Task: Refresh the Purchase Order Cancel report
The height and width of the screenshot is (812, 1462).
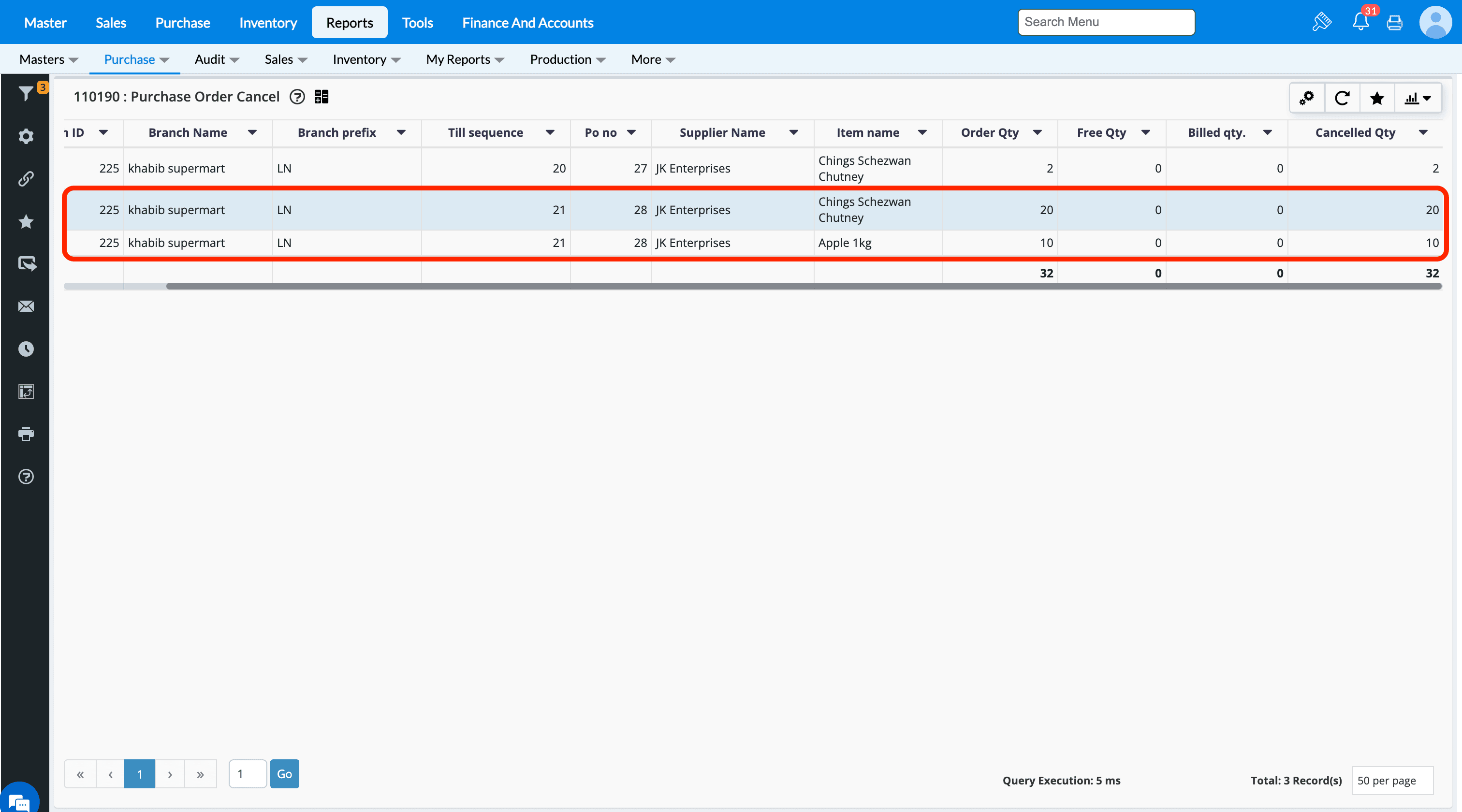Action: (x=1342, y=98)
